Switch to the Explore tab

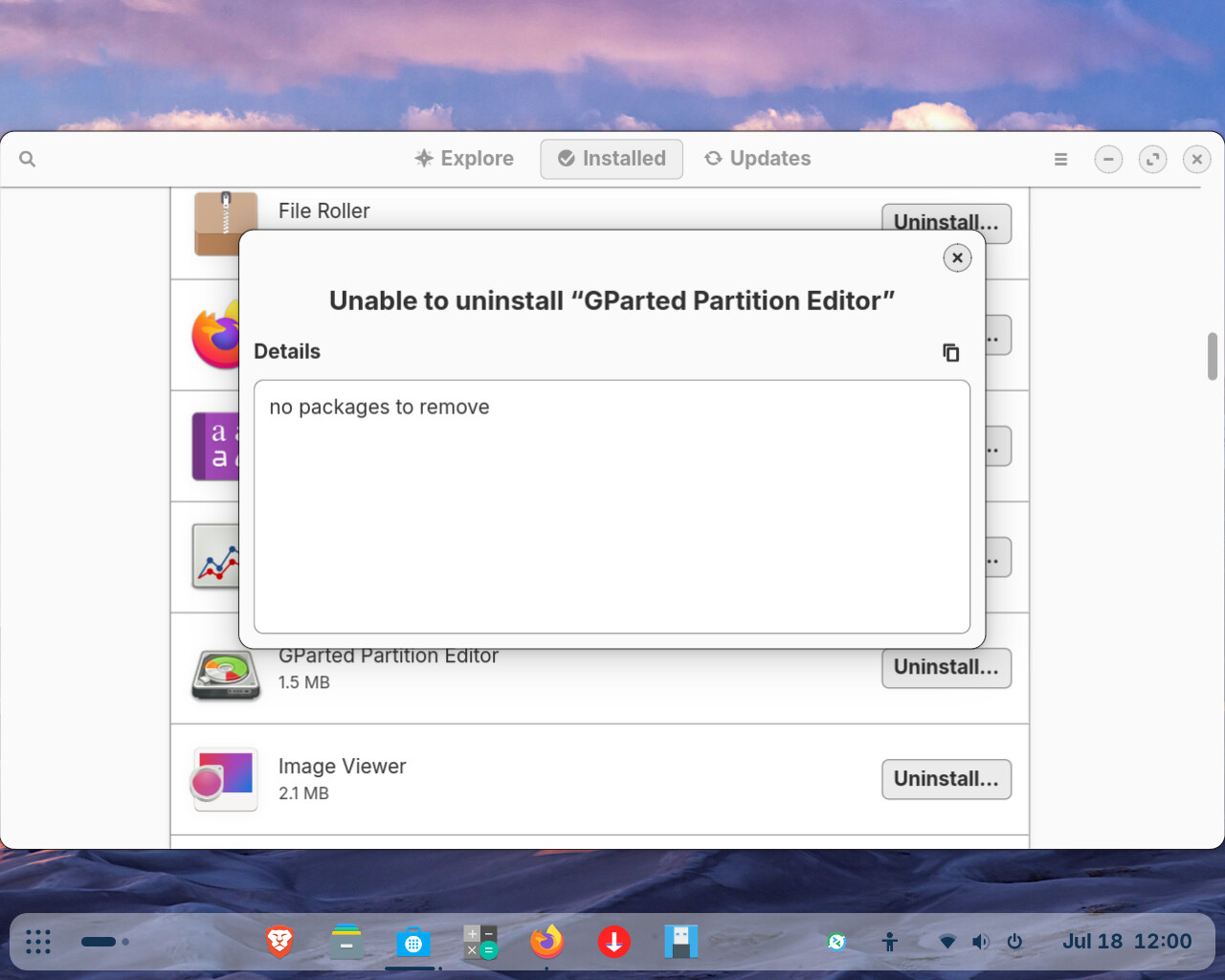point(464,159)
